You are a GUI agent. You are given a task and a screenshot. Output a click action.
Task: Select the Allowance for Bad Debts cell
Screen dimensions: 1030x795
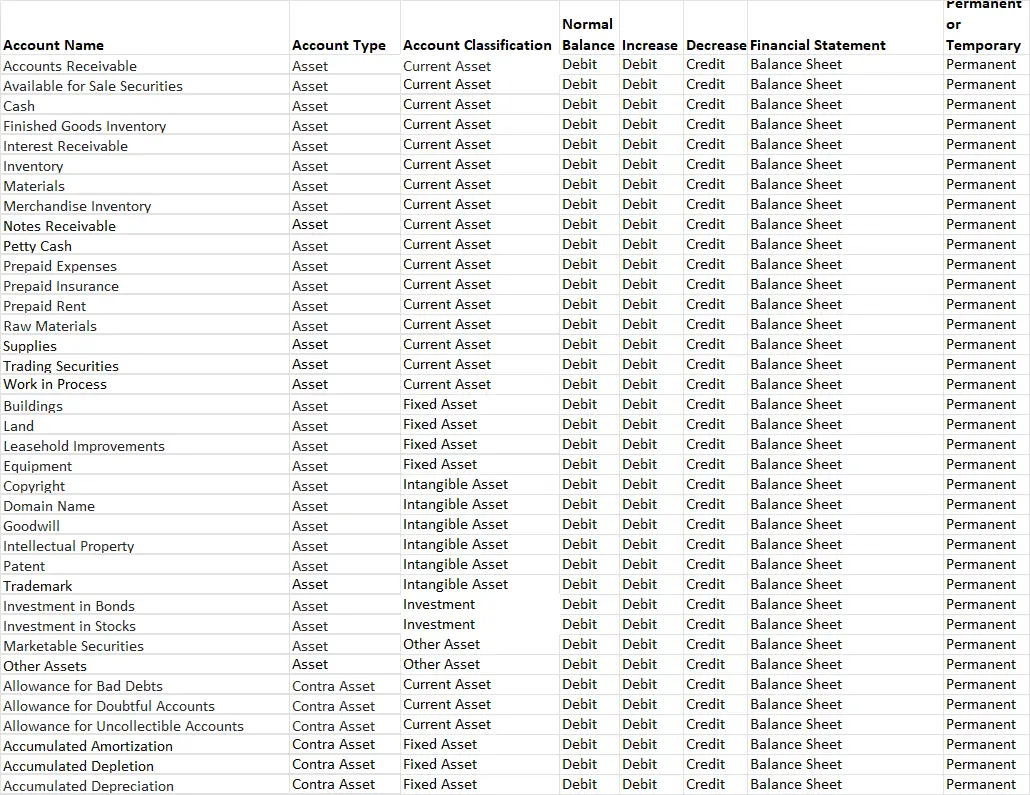(83, 686)
